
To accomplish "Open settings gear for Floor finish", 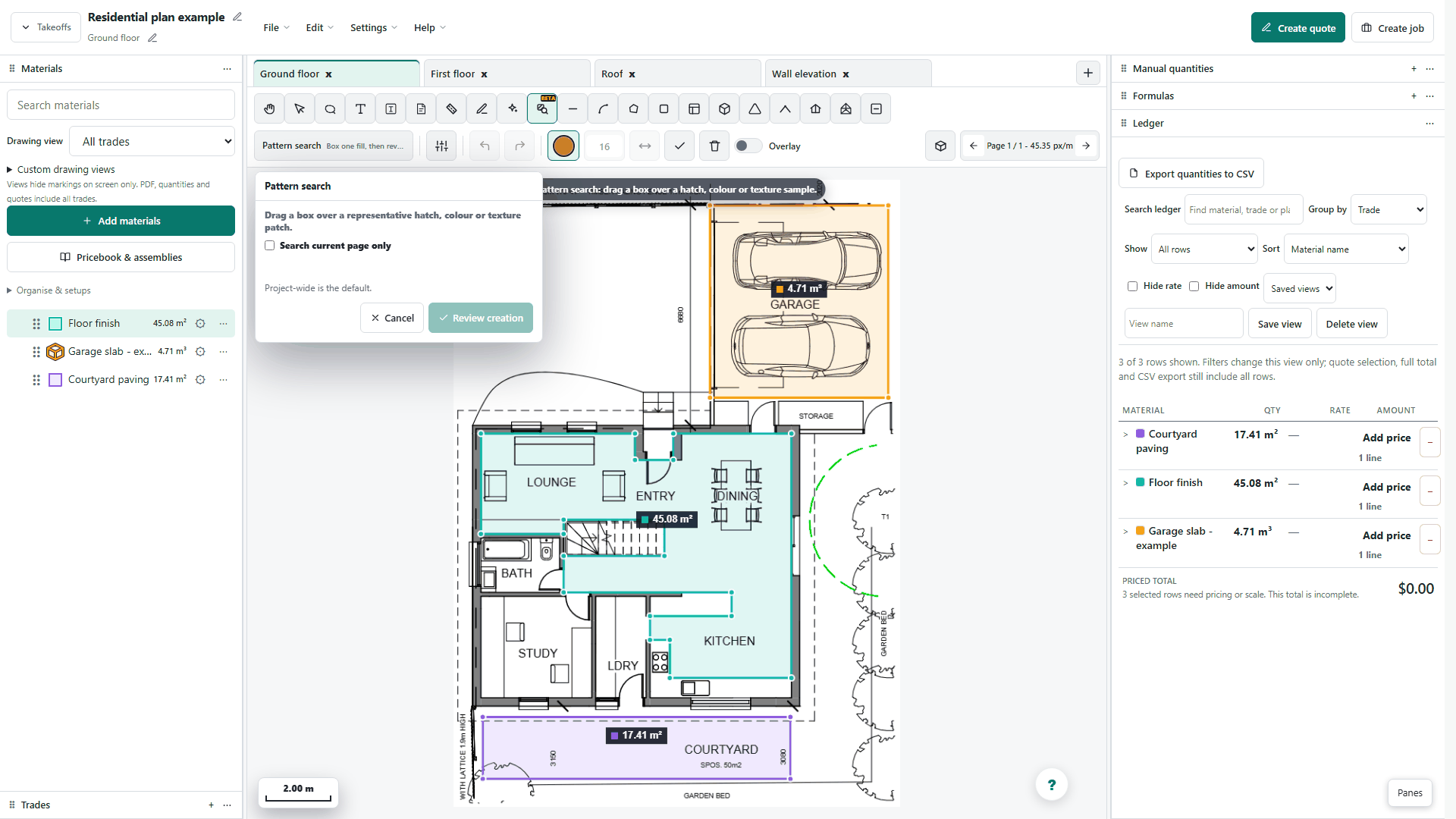I will pos(200,324).
